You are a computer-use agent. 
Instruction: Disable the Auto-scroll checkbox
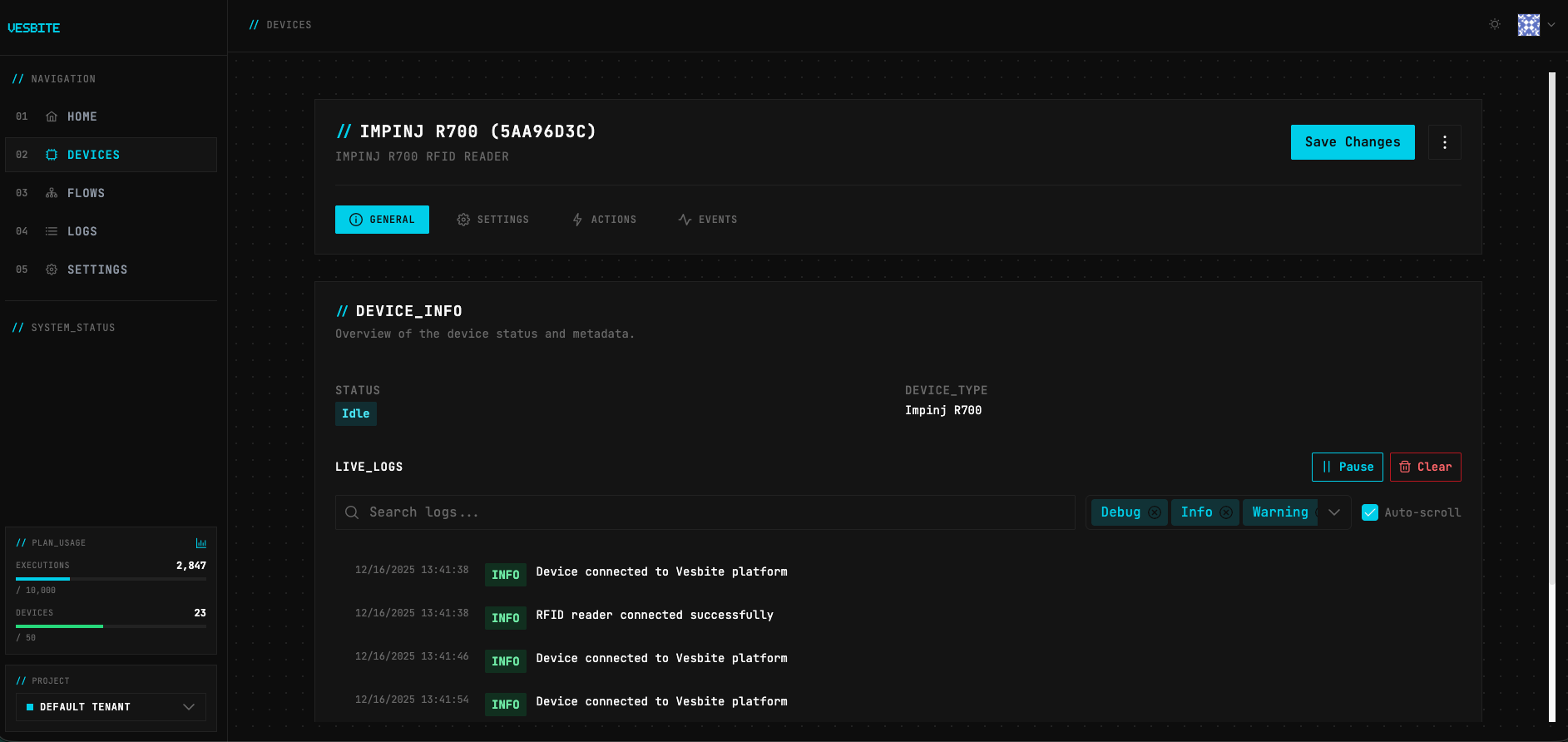[x=1370, y=512]
